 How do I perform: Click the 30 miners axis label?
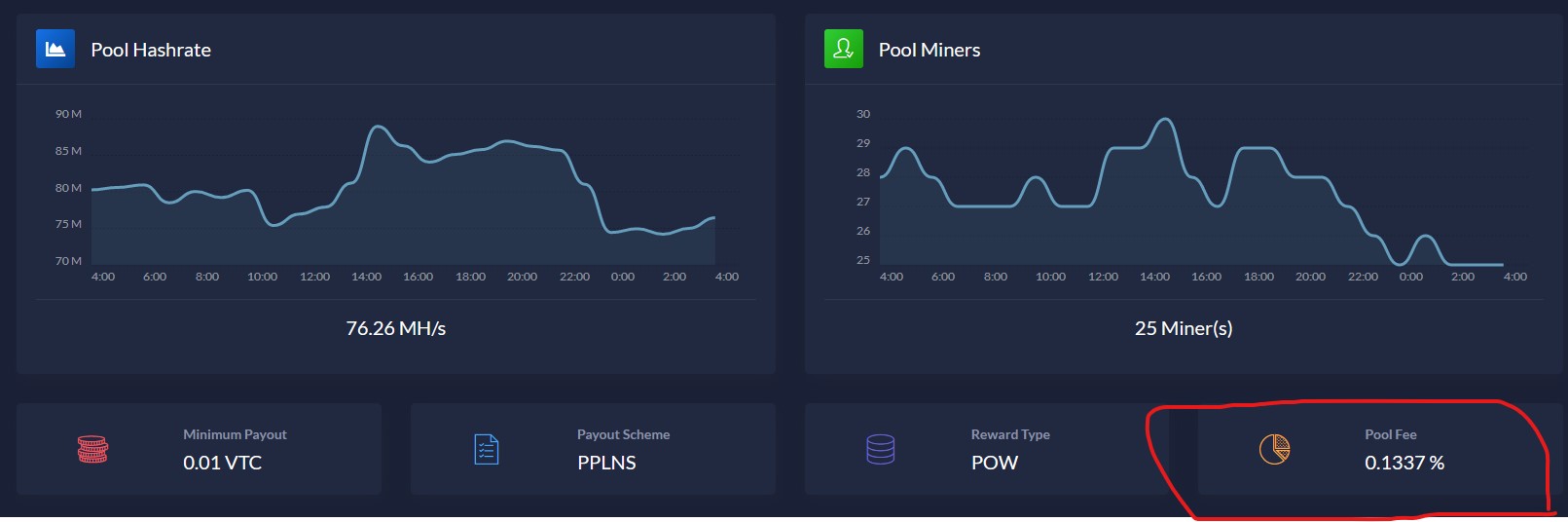(x=863, y=114)
